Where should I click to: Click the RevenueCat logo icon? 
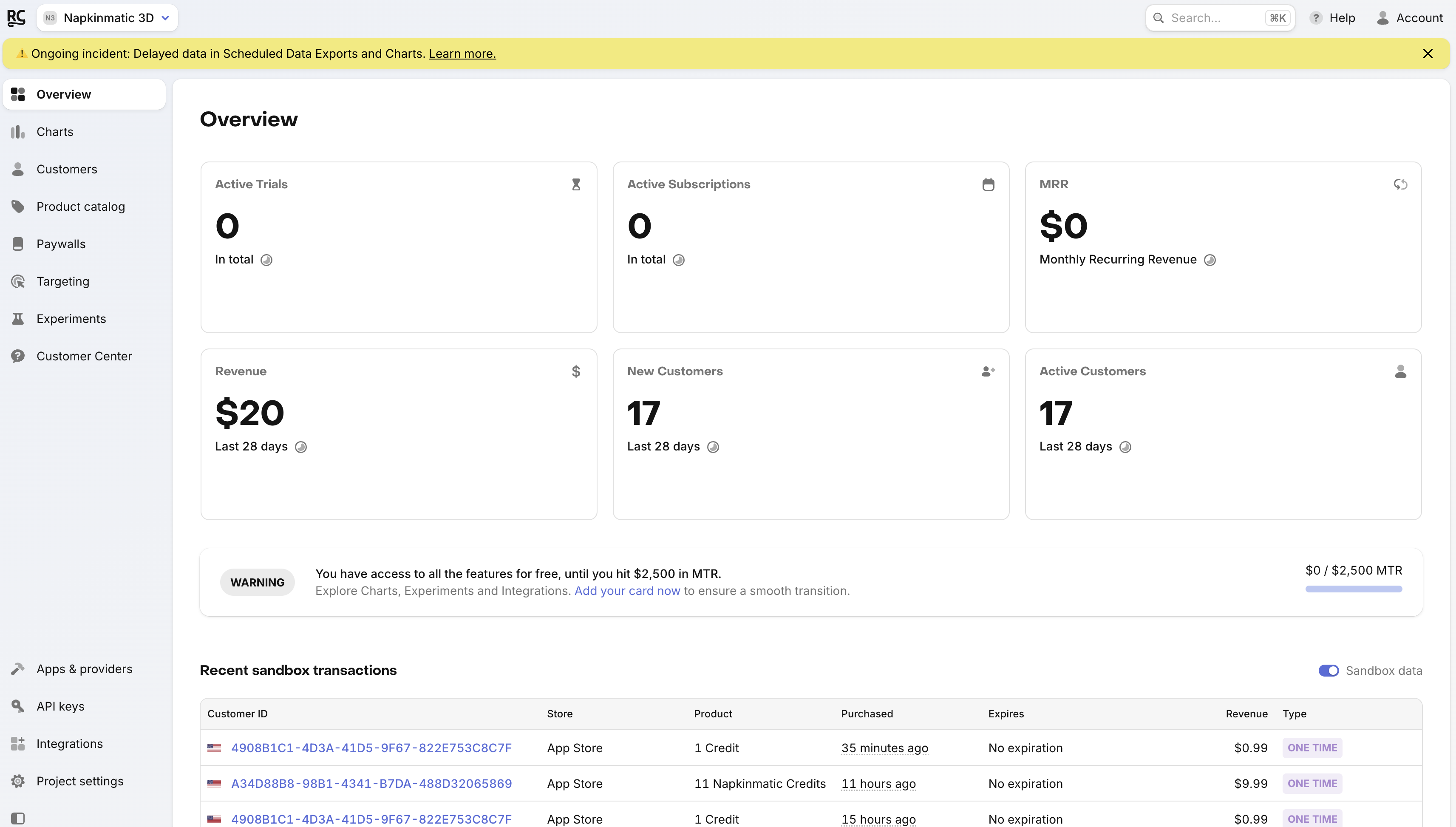pos(16,17)
